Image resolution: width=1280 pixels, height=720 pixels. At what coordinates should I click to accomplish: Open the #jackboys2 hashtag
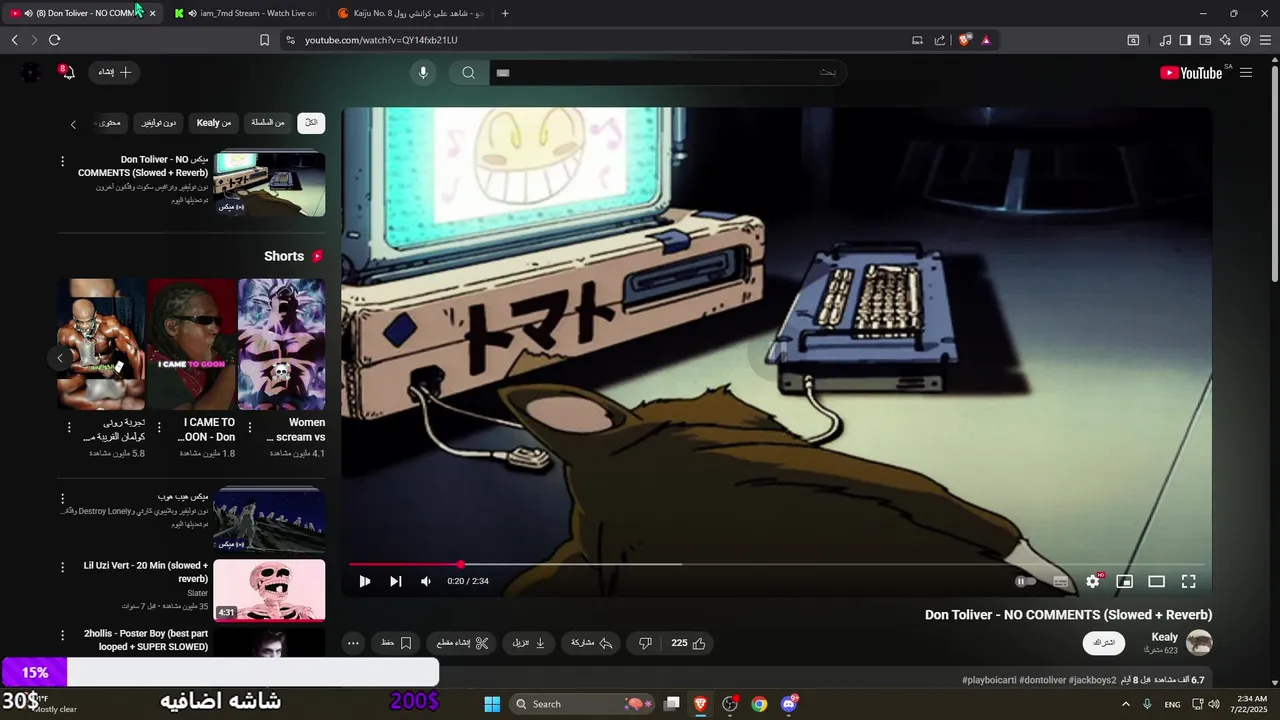click(x=1092, y=680)
